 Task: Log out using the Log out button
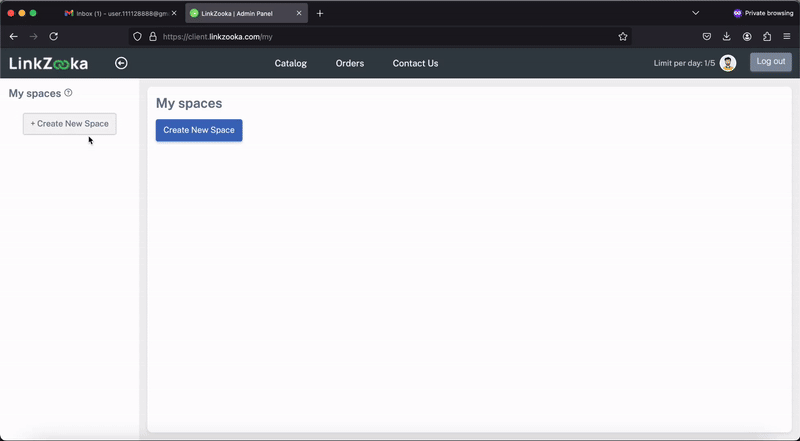tap(770, 62)
